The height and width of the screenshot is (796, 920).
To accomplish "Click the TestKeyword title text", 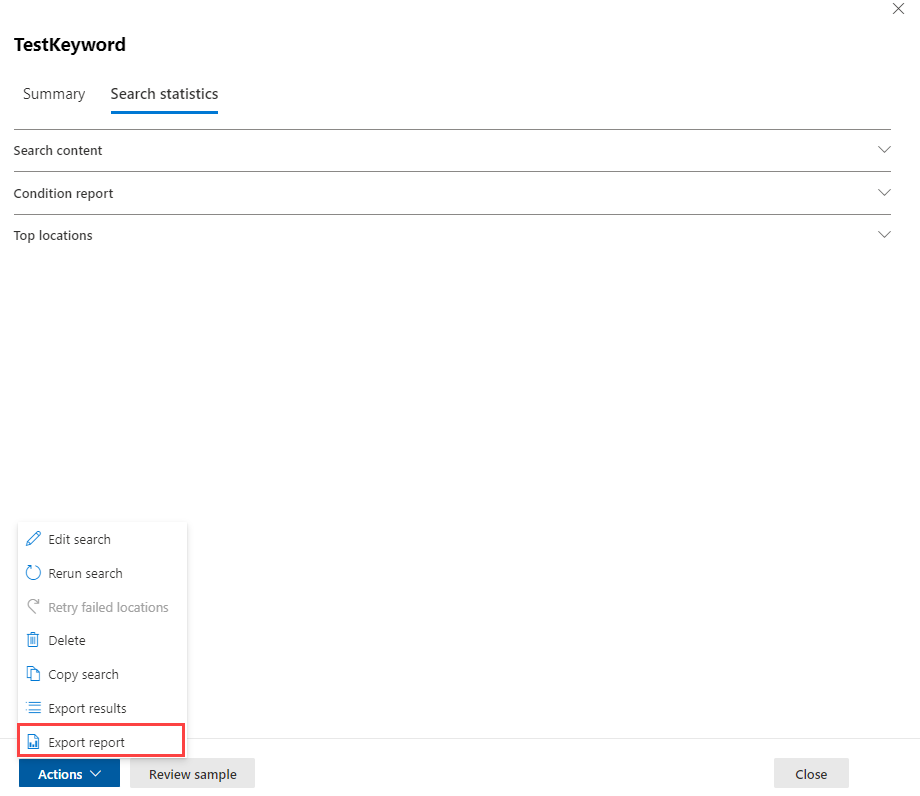I will (x=70, y=45).
